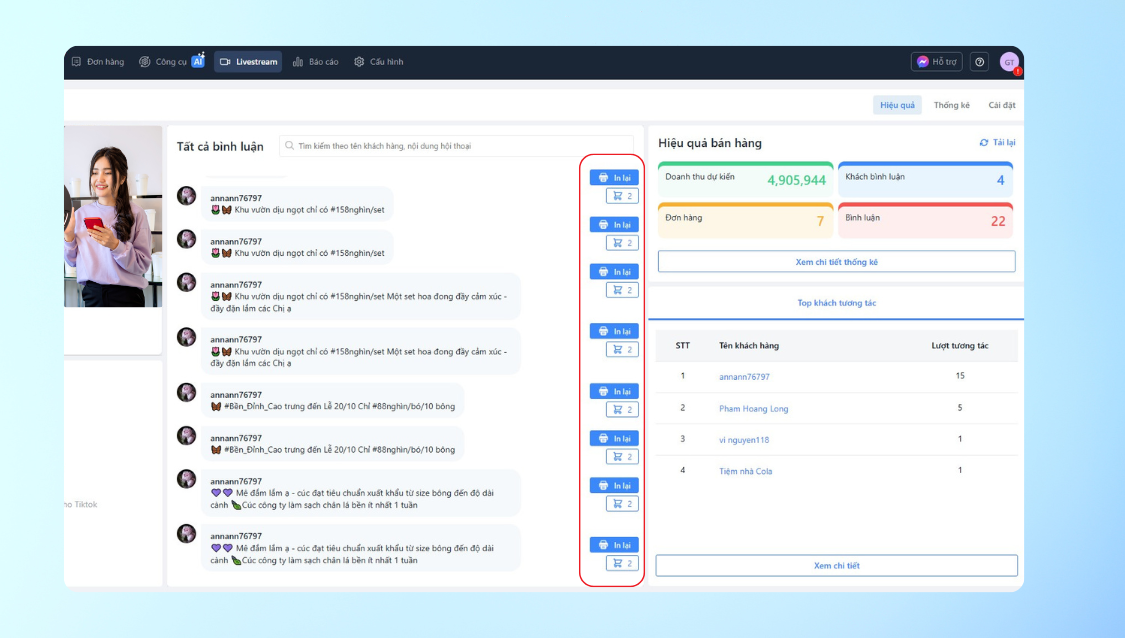Click Xem chi tiết thống kê button
The image size is (1125, 638).
(836, 262)
